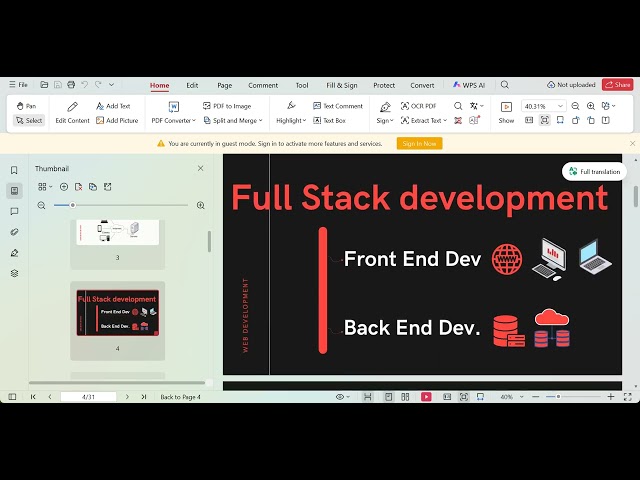Click the Full translation button
Screen dimensions: 640x480
595,171
